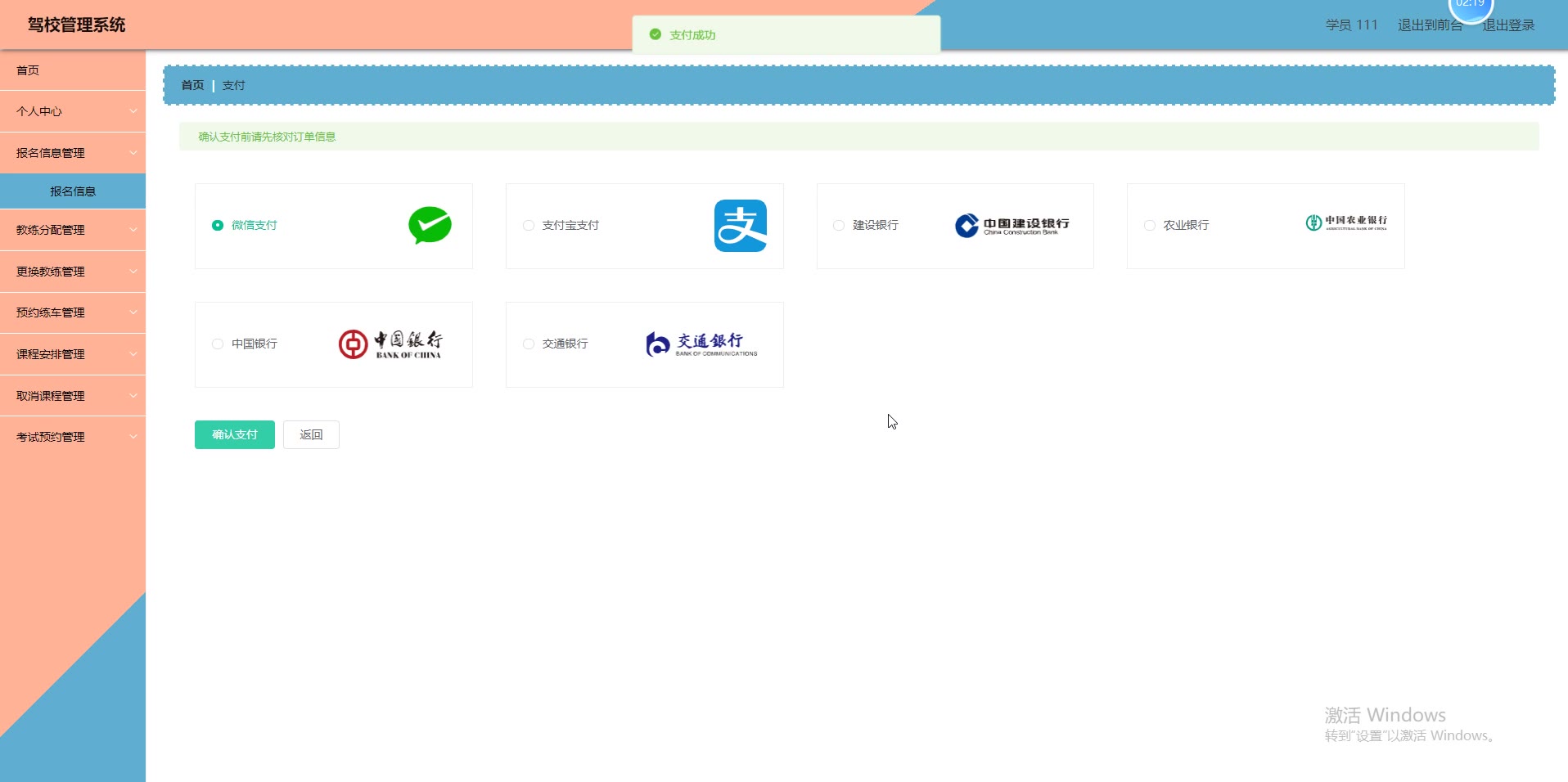1568x782 pixels.
Task: Open the 取消课程管理 sidebar menu
Action: point(73,396)
